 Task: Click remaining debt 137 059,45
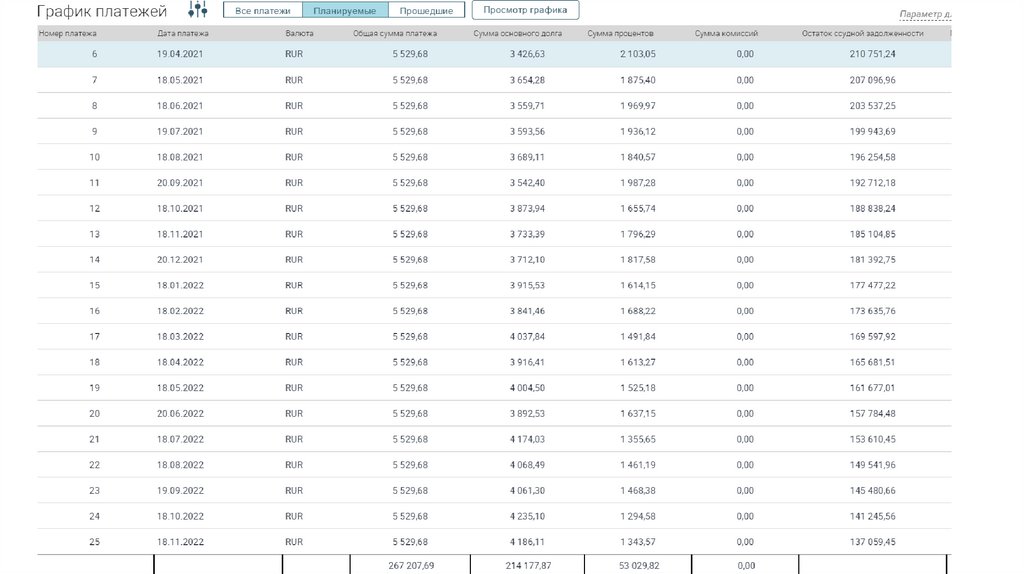[x=872, y=542]
